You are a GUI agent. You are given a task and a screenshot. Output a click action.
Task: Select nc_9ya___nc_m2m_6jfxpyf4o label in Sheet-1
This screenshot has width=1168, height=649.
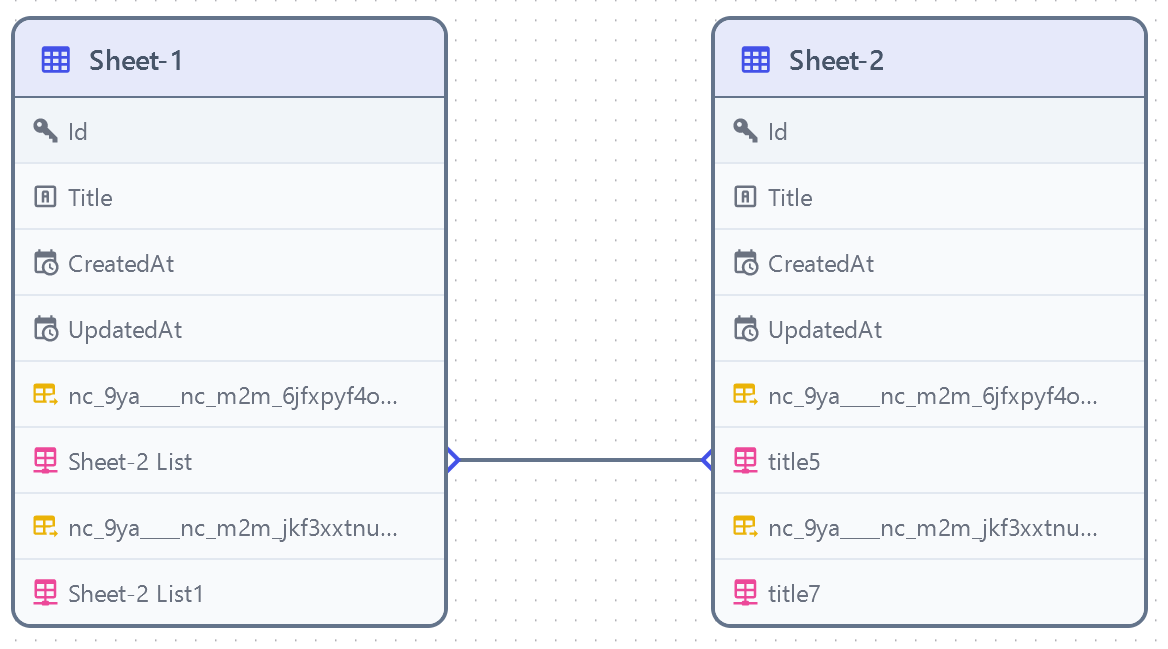pyautogui.click(x=233, y=396)
